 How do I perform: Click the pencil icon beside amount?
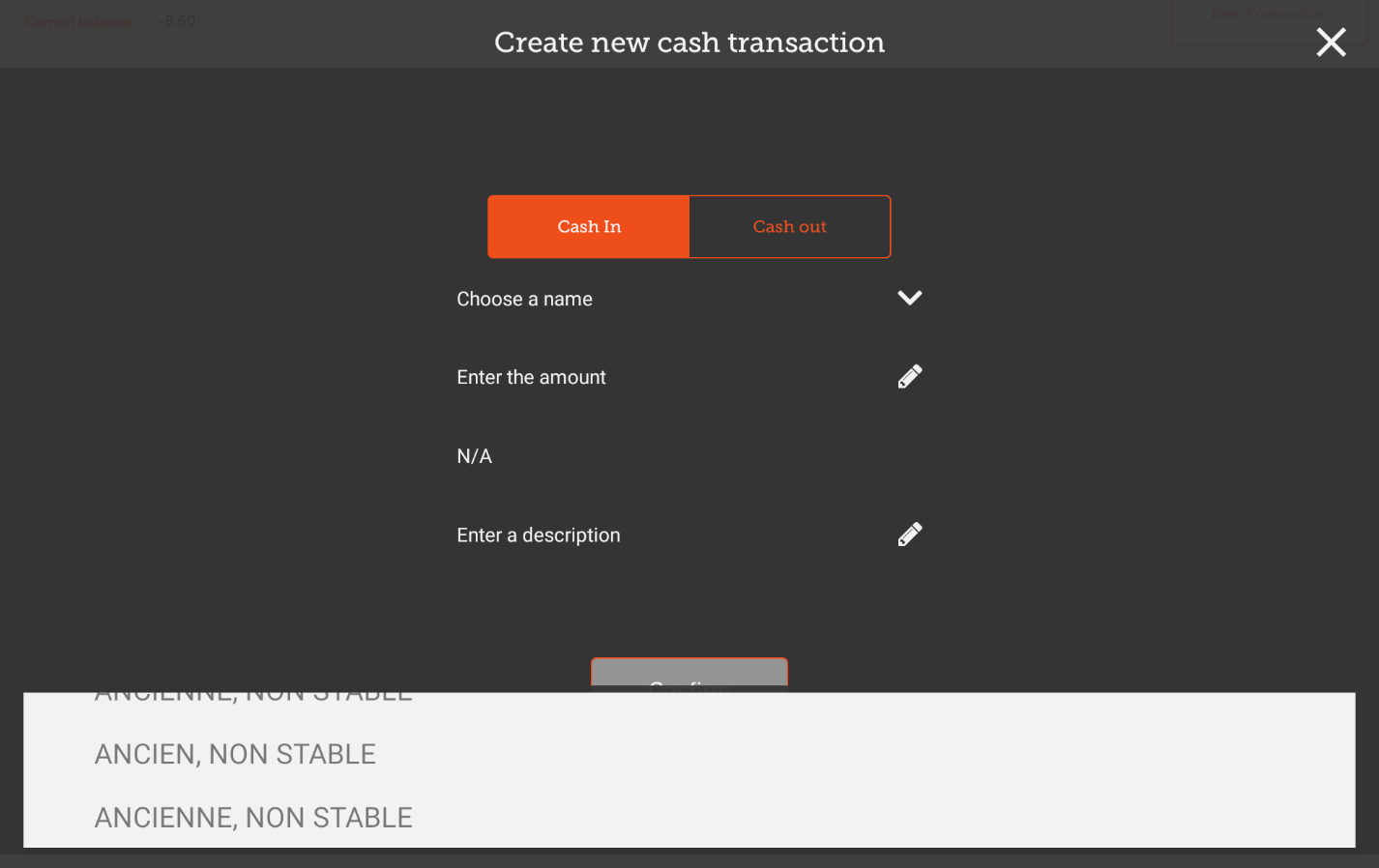click(x=909, y=377)
